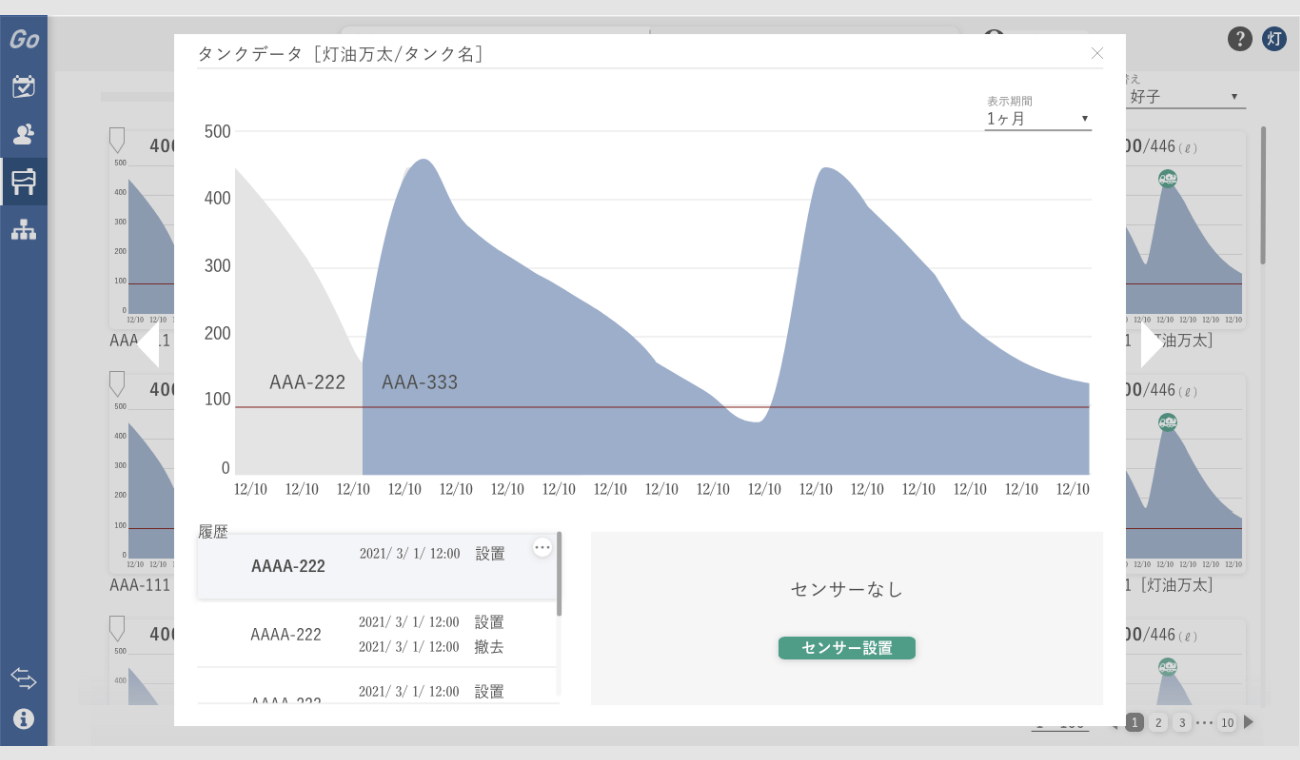Click the 履歴 heading
Viewport: 1300px width, 760px height.
point(213,532)
